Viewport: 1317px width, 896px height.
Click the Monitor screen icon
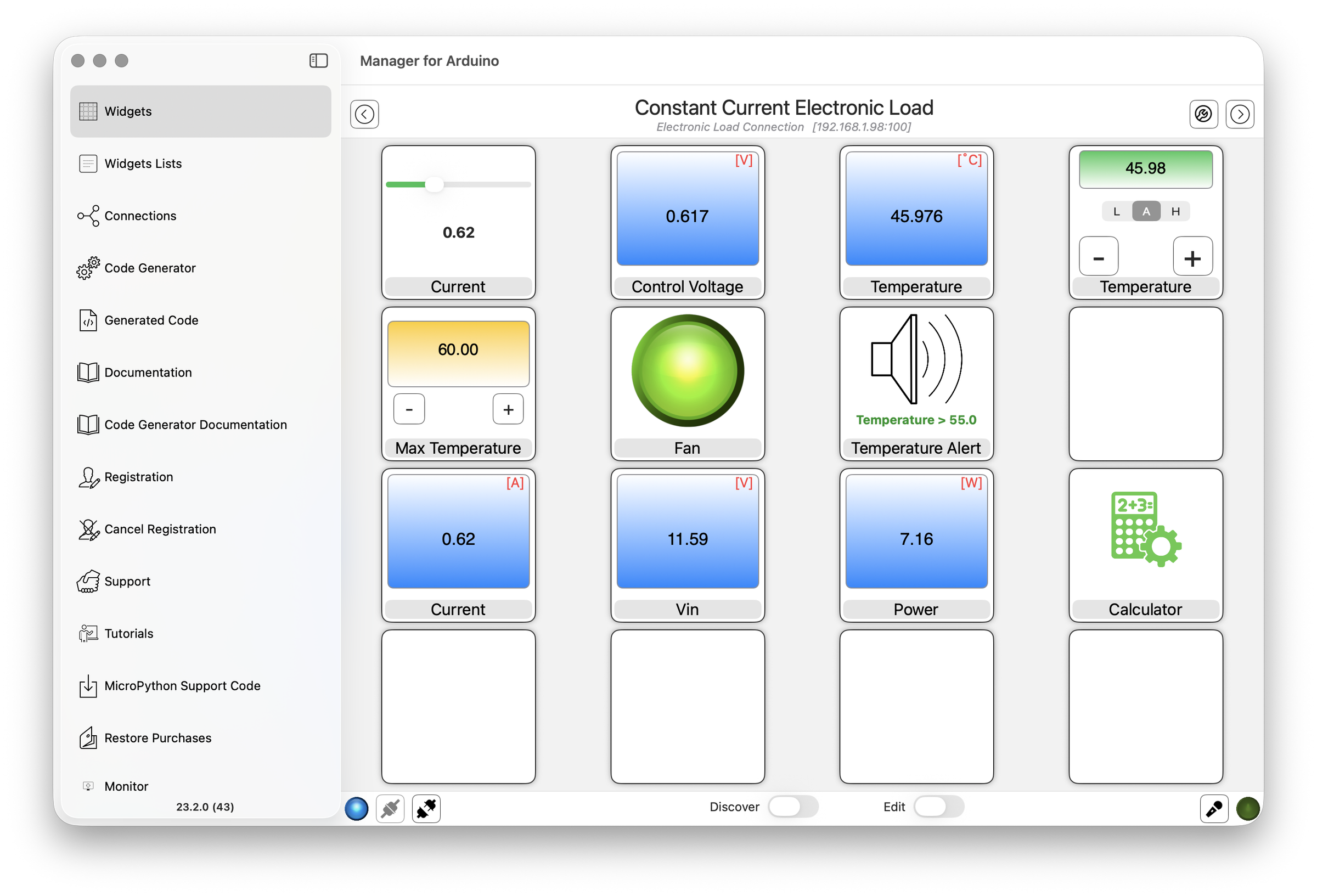[88, 786]
